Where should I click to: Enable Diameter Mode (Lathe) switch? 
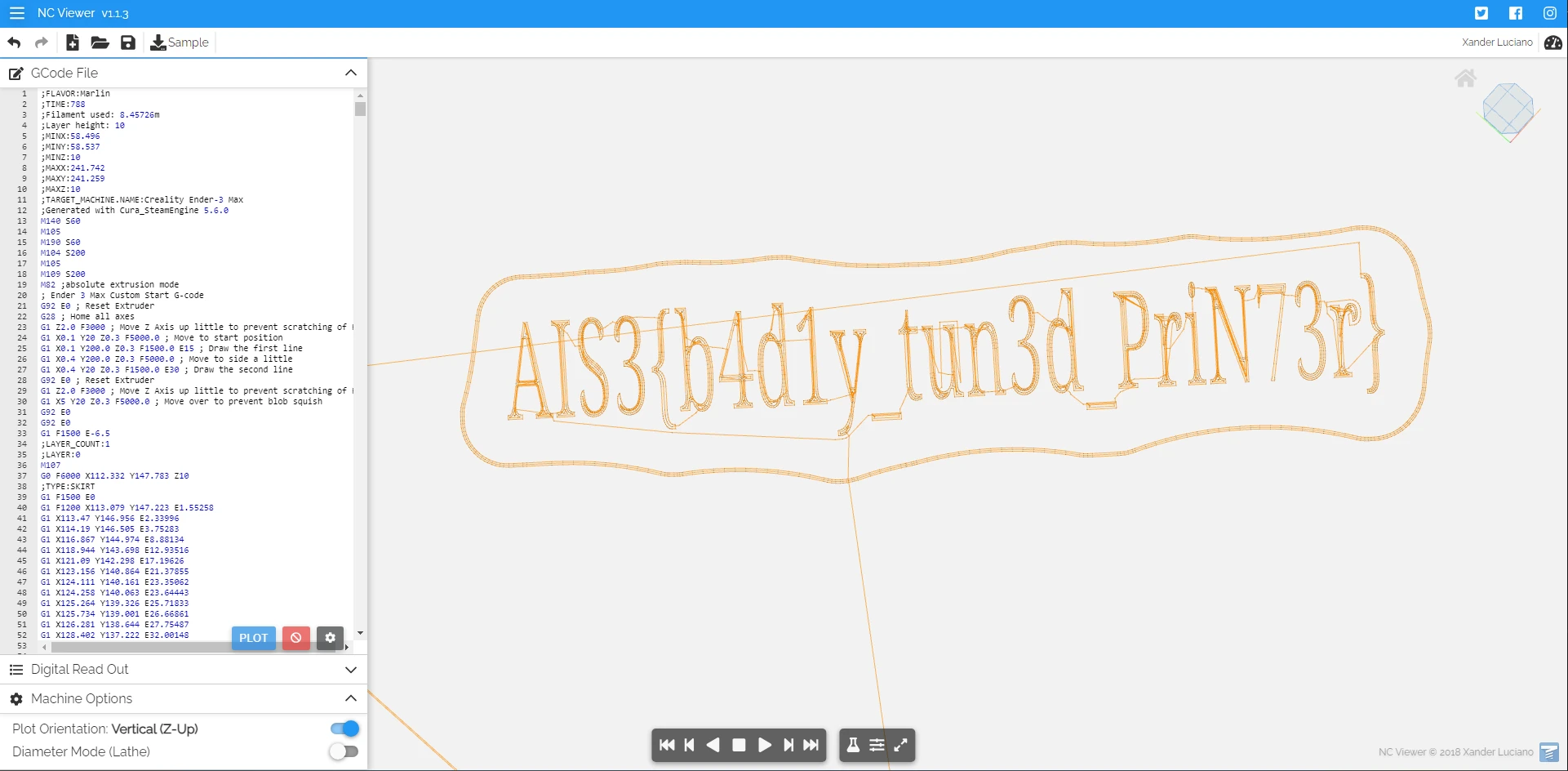[x=344, y=751]
